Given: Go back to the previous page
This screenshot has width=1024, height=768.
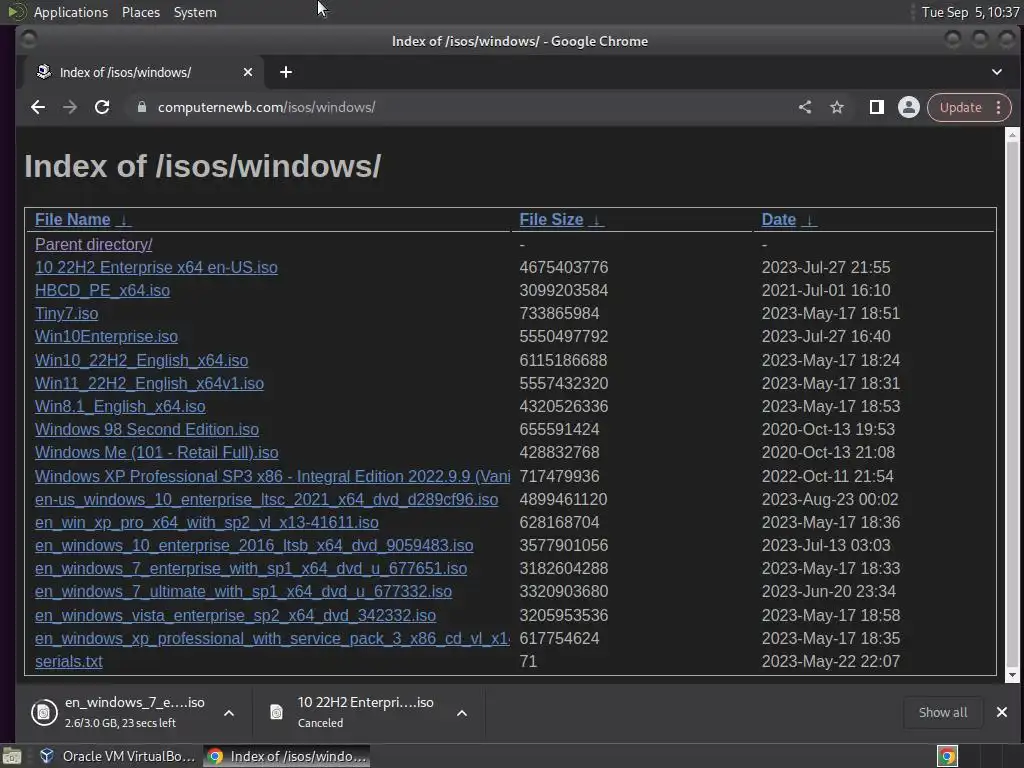Looking at the screenshot, I should (38, 107).
